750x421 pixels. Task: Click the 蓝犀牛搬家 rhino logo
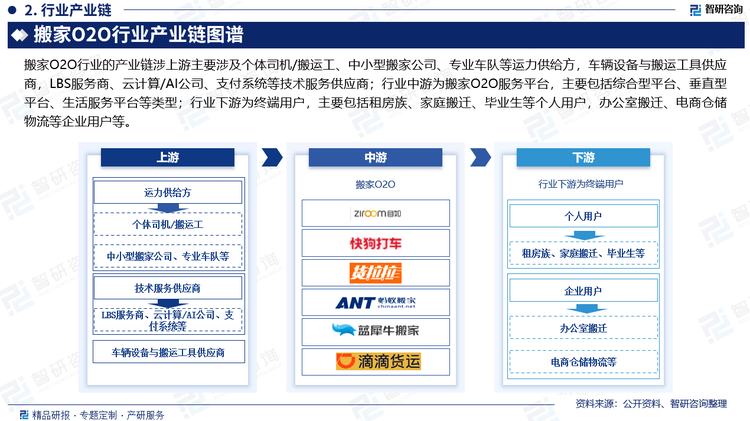(x=375, y=330)
